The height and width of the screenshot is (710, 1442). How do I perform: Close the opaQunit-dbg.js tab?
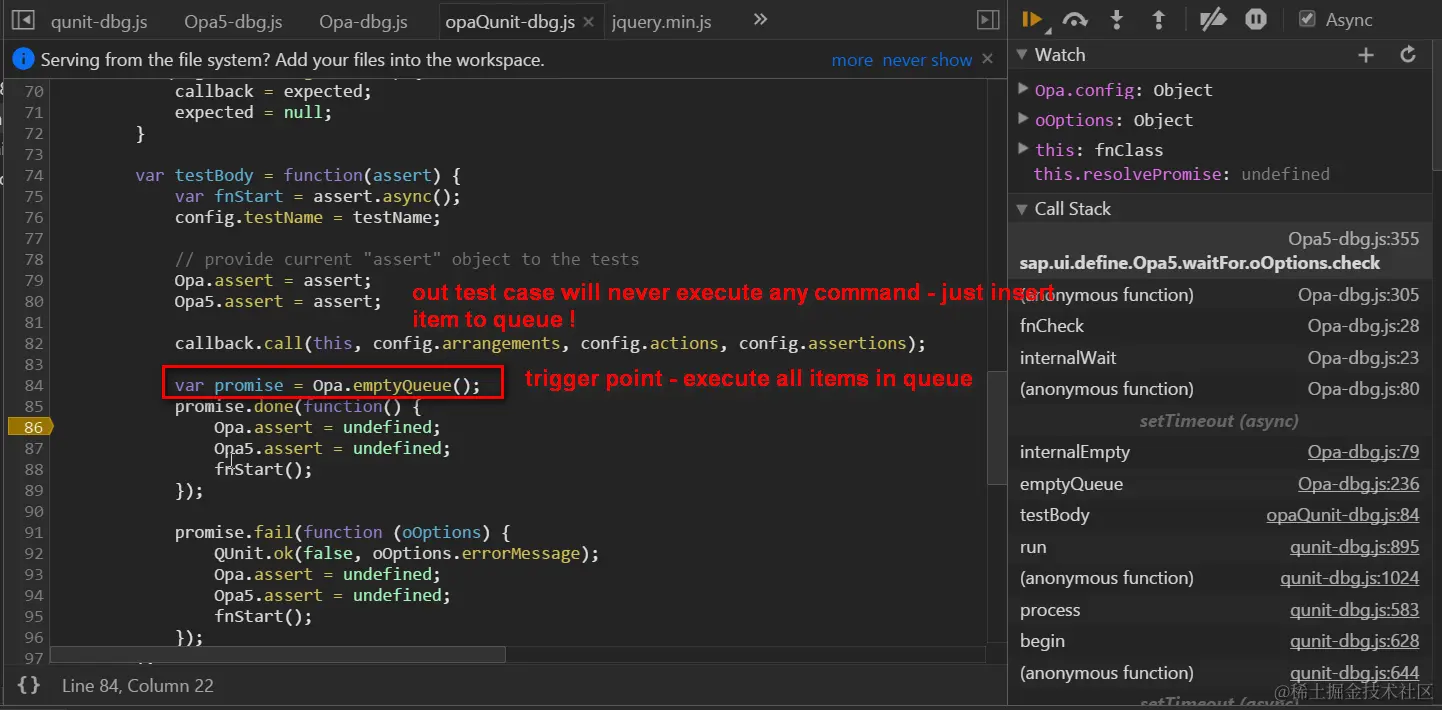tap(587, 21)
